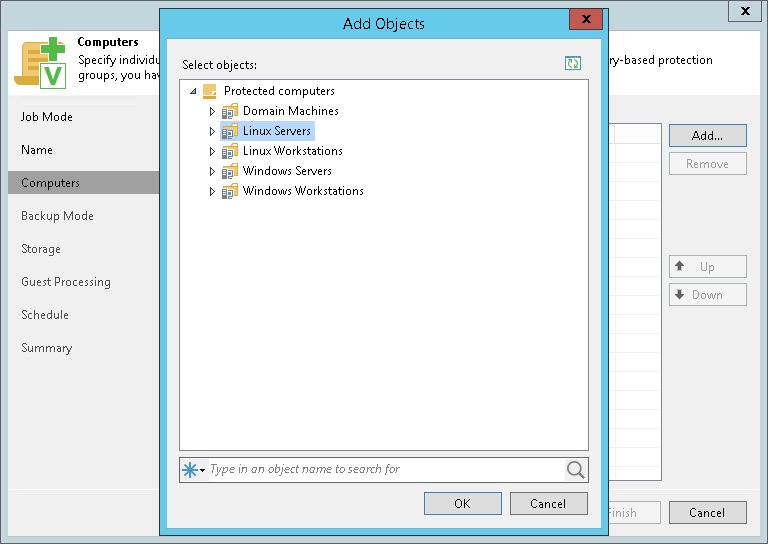Viewport: 768px width, 544px height.
Task: Select Protected computers tree row
Action: point(279,91)
